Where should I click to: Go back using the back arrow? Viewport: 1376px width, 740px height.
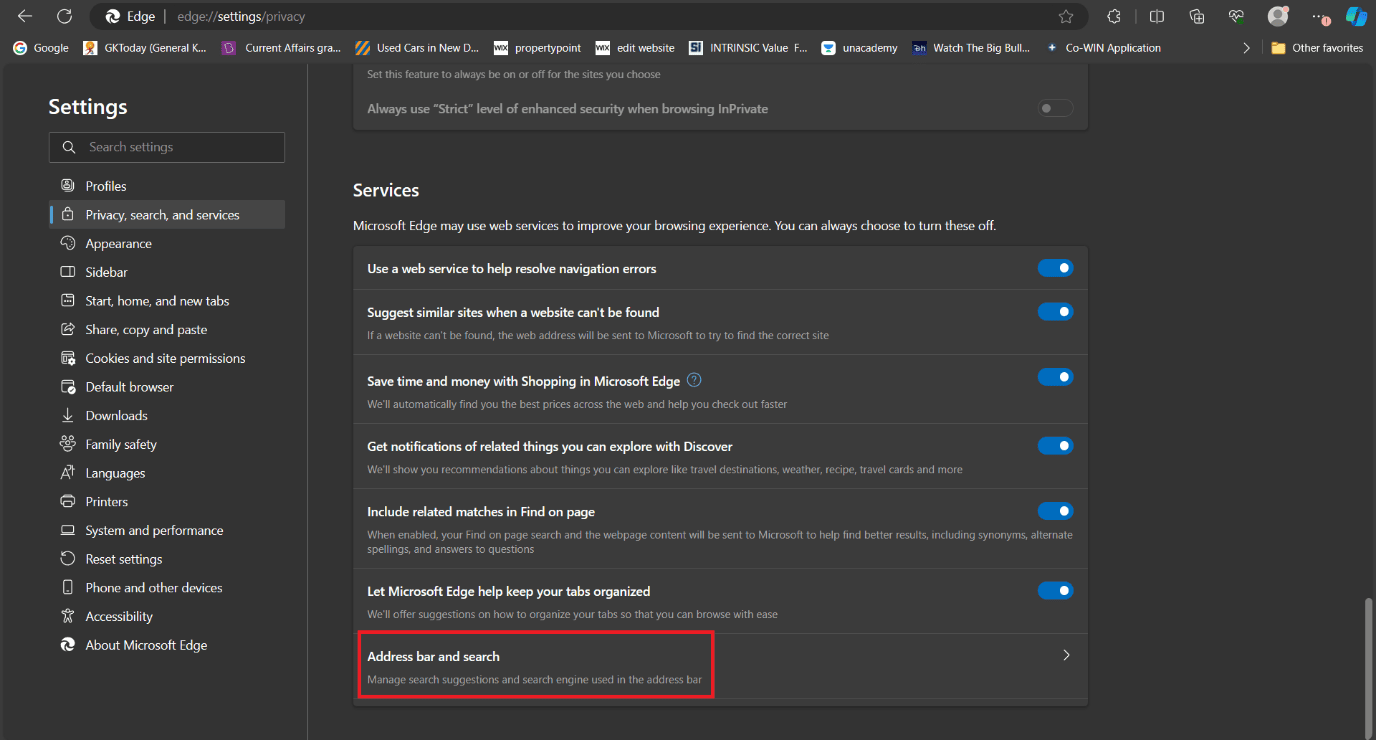pyautogui.click(x=25, y=16)
